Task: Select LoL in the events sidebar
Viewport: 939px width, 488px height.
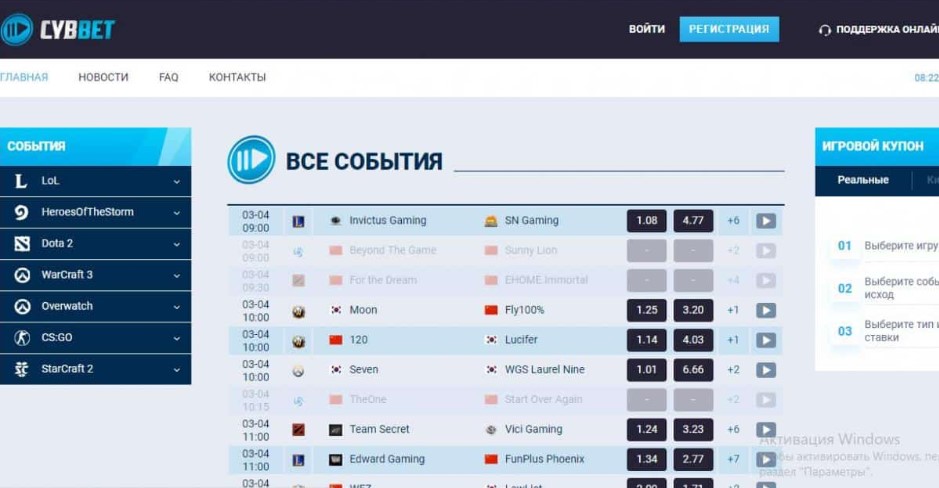Action: [95, 181]
